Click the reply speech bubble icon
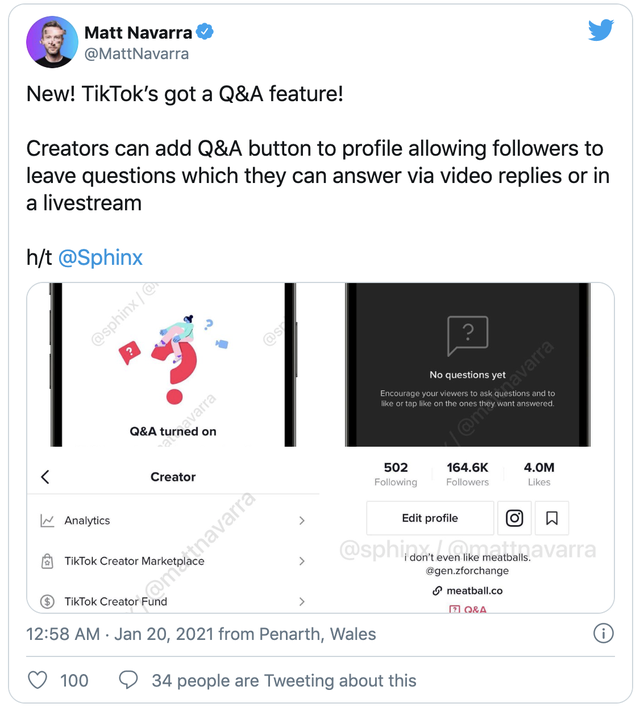Screen dimensions: 640x707 [x=128, y=680]
